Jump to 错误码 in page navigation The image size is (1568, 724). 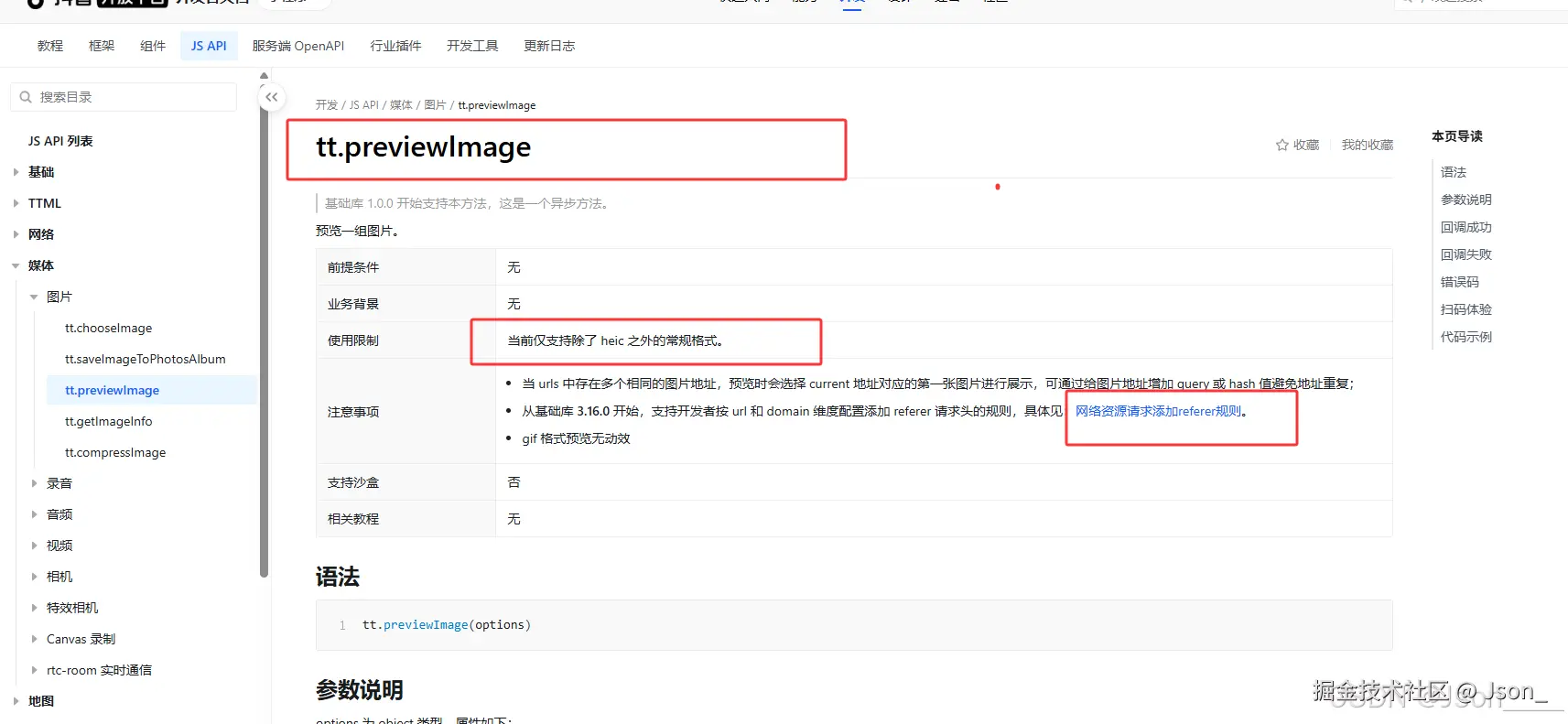pos(1459,282)
